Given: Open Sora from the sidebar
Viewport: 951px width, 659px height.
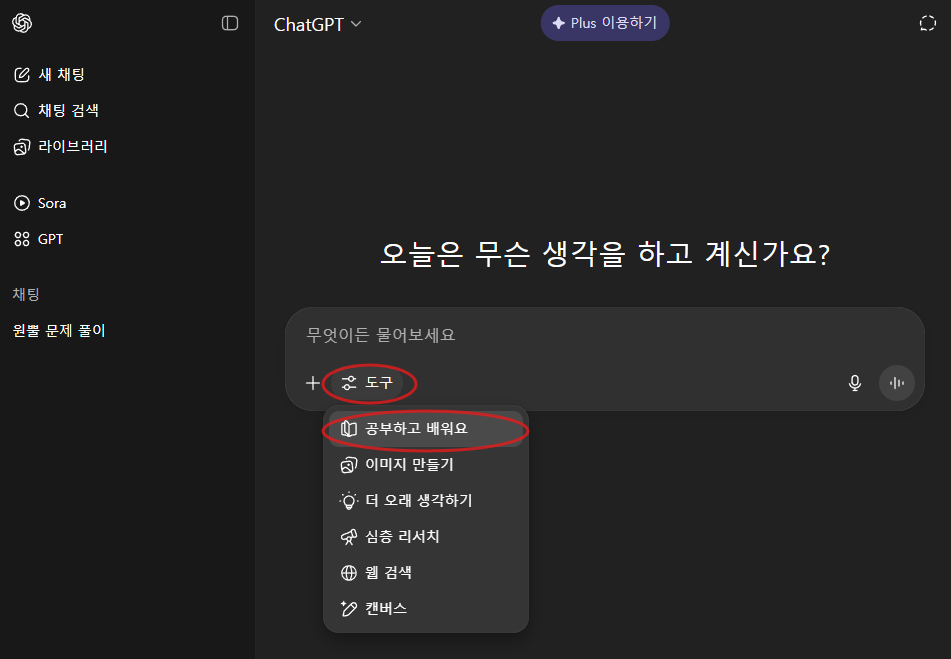Looking at the screenshot, I should click(40, 203).
